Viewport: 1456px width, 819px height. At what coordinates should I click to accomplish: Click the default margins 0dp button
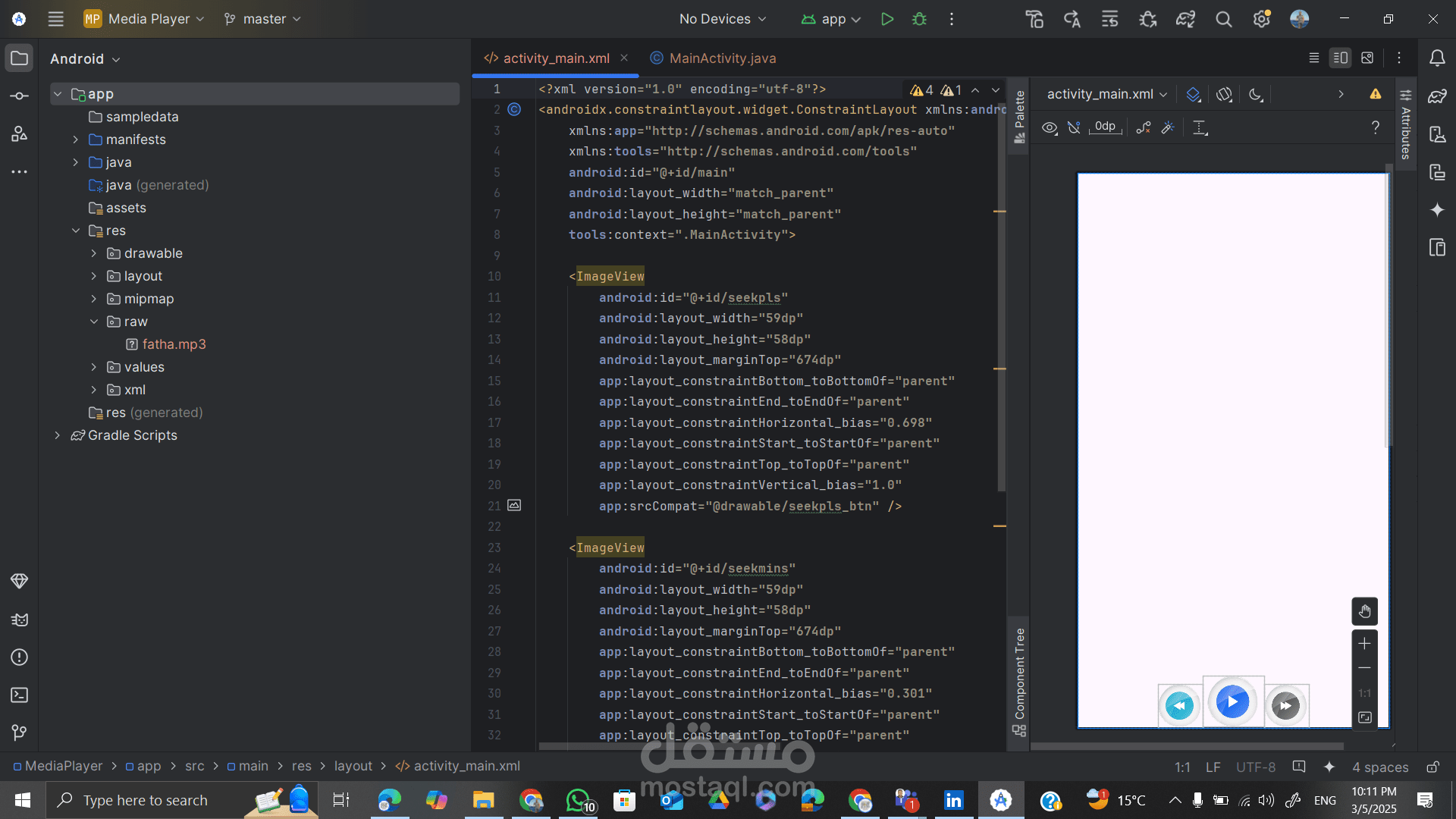[x=1105, y=127]
